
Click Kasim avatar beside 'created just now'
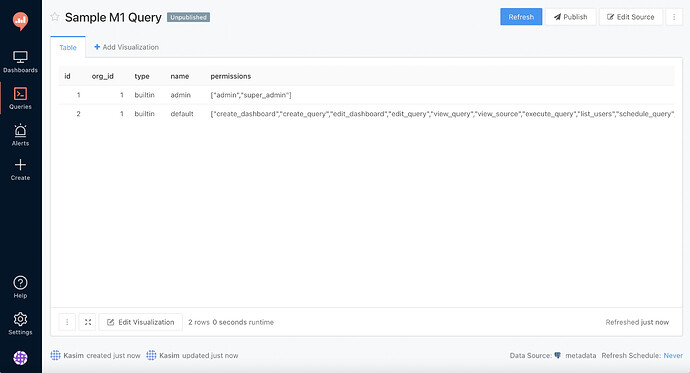click(x=55, y=355)
